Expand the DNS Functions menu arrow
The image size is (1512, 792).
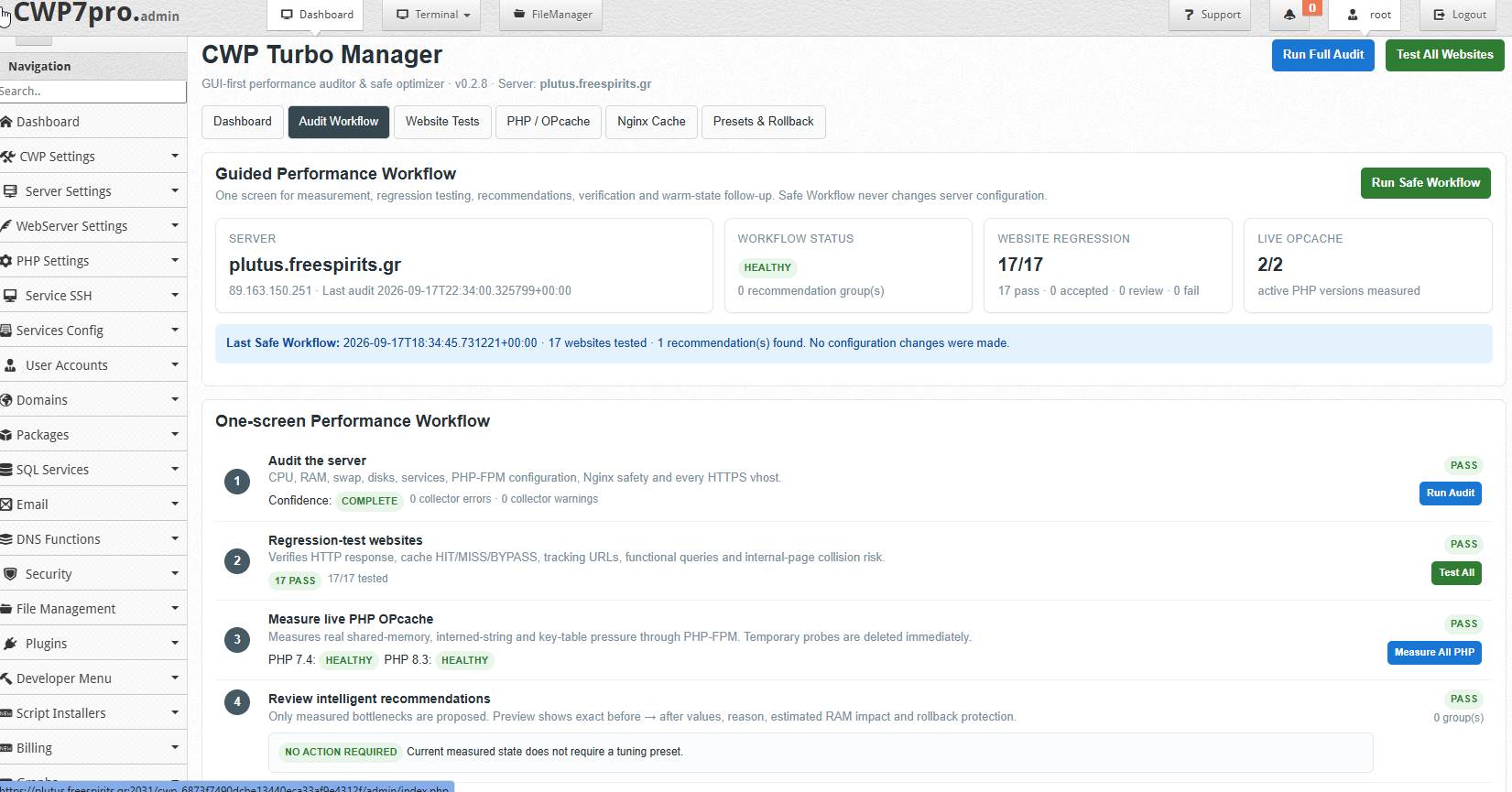pos(175,538)
